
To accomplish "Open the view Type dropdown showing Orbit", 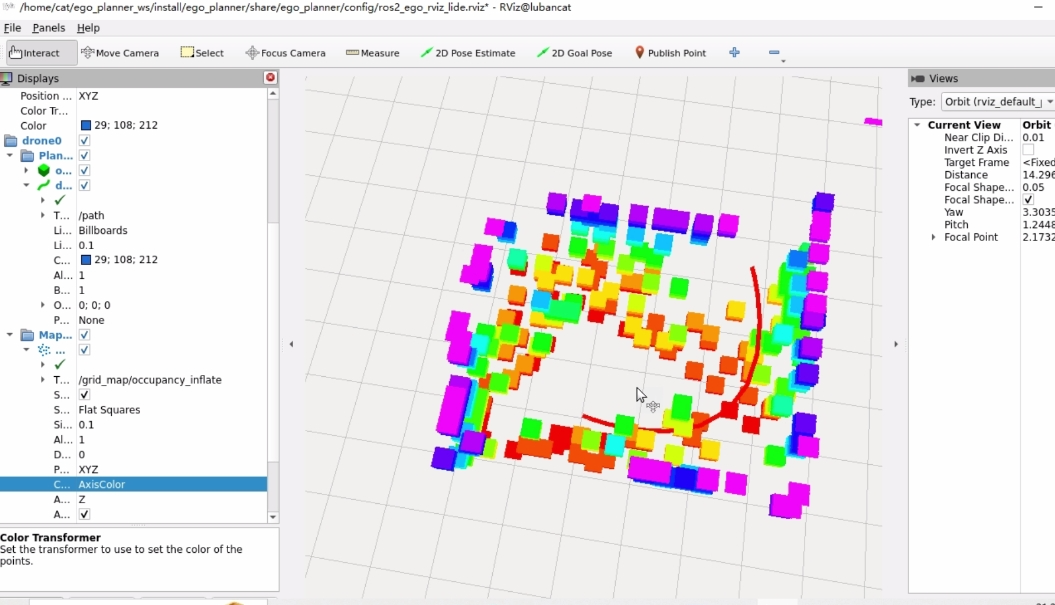I will point(997,102).
